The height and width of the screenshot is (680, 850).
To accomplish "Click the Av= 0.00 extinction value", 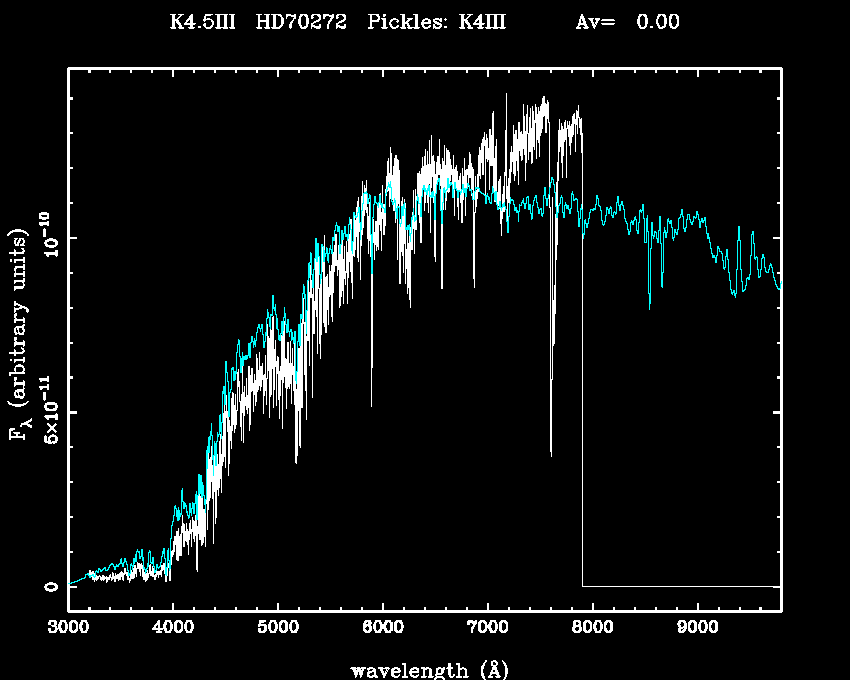I will (628, 22).
